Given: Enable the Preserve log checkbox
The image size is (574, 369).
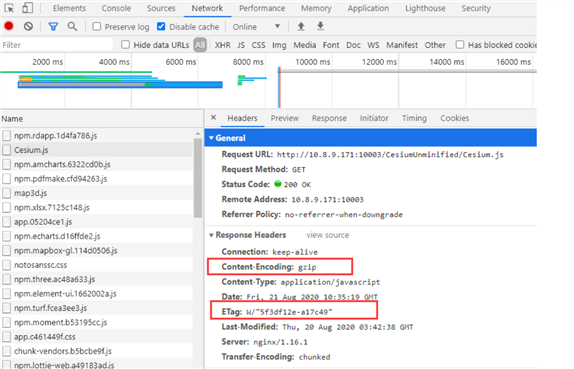Looking at the screenshot, I should [x=97, y=26].
